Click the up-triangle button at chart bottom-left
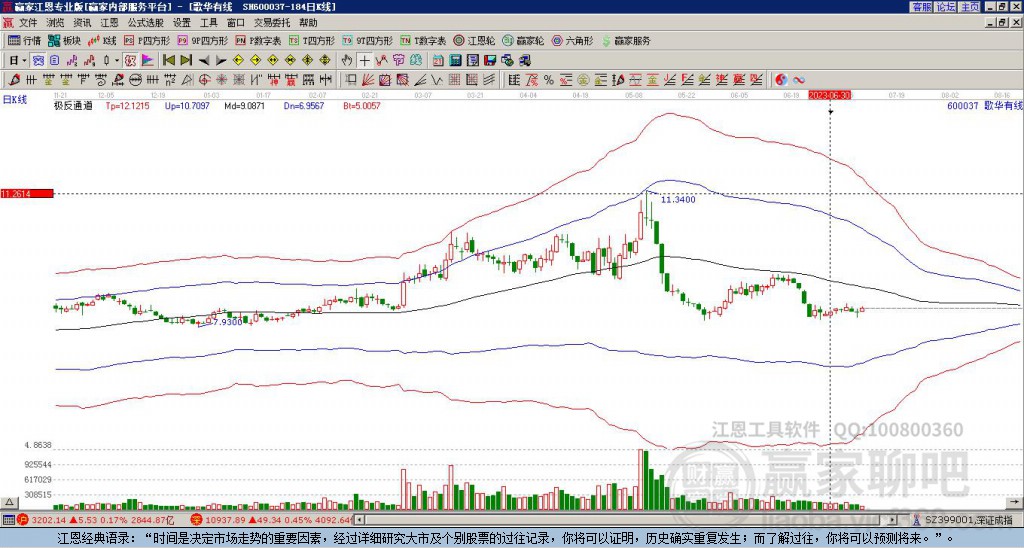The height and width of the screenshot is (548, 1024). click(8, 502)
